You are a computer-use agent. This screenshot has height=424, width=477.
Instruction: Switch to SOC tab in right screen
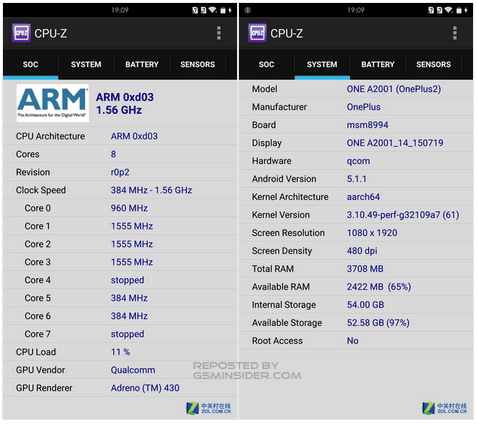267,64
